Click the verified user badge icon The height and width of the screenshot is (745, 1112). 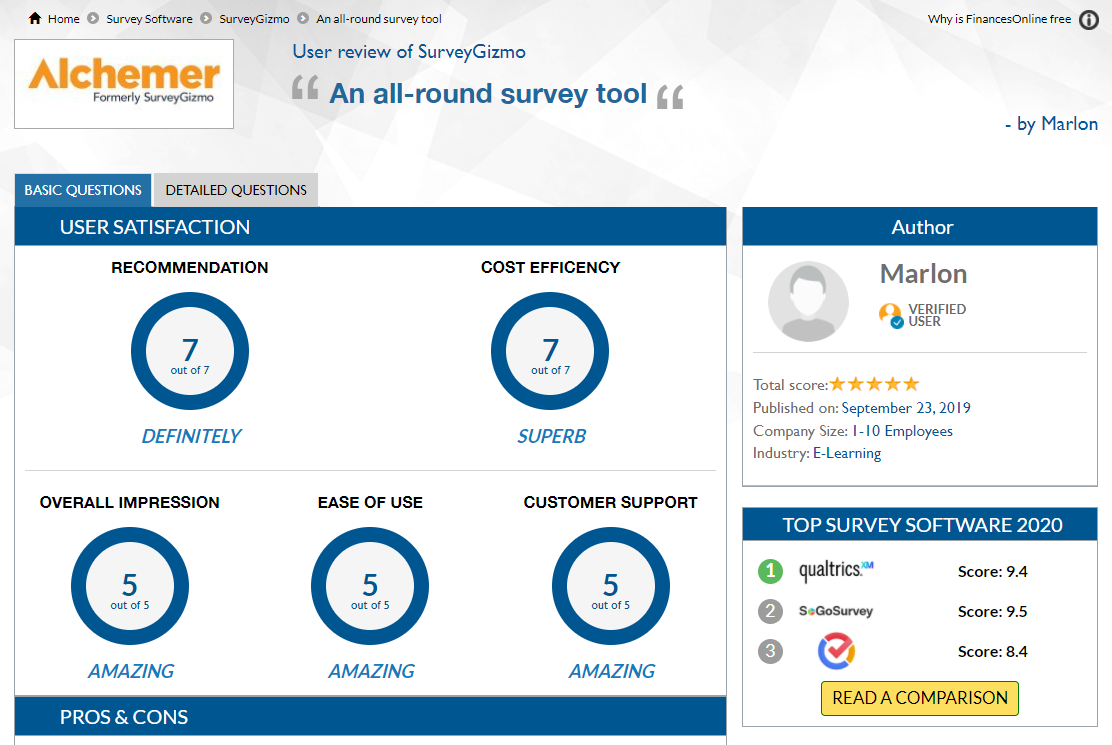890,315
